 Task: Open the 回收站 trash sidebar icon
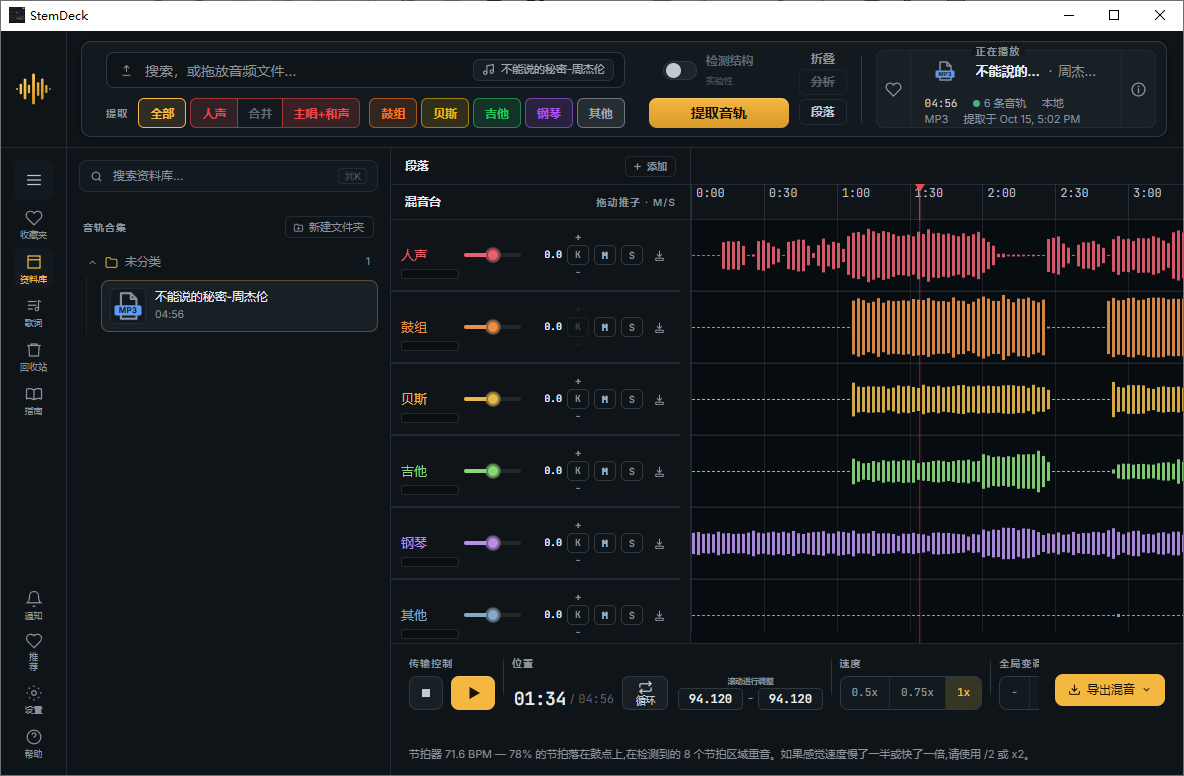pos(33,357)
